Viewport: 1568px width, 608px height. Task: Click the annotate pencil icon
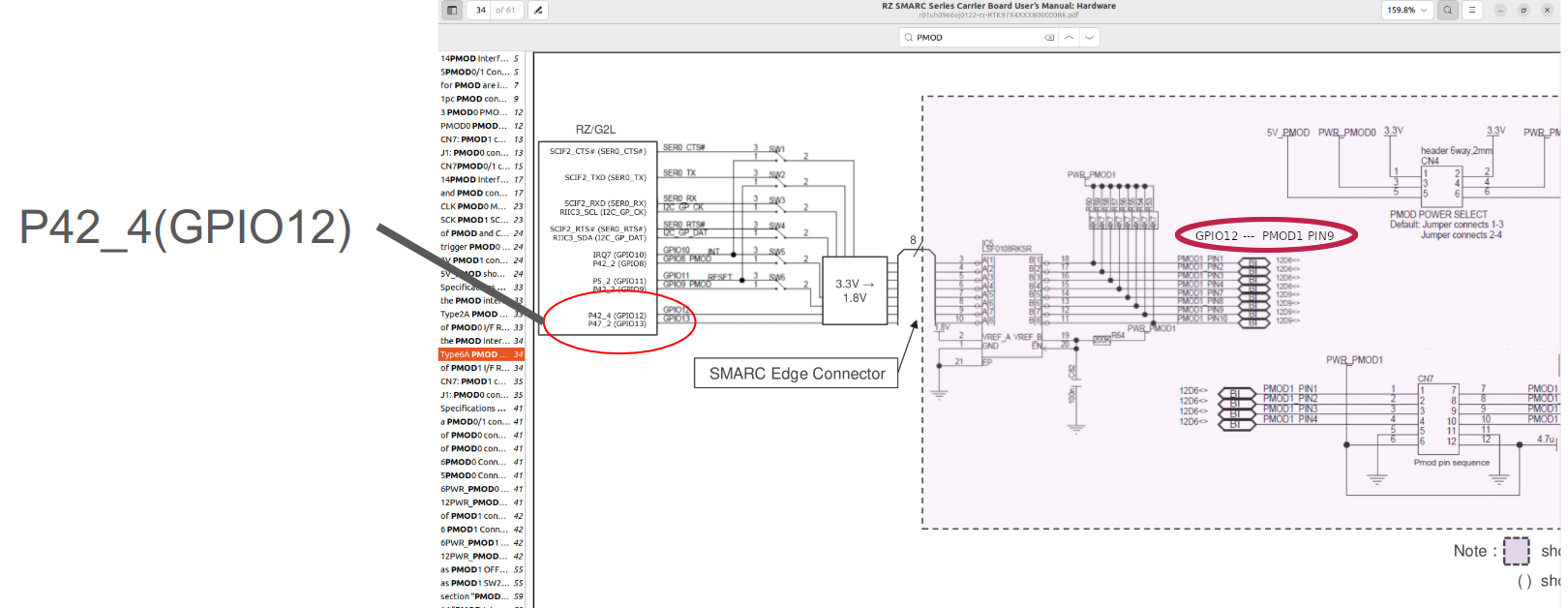point(538,10)
